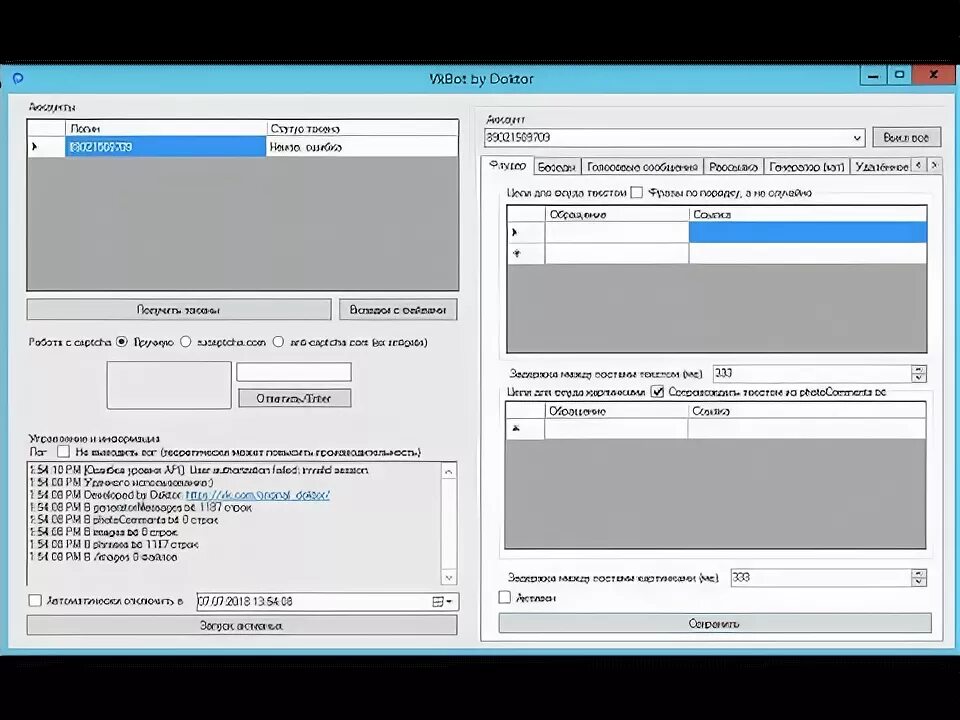
Task: Decrease the text-post delay with down arrow
Action: 919,378
